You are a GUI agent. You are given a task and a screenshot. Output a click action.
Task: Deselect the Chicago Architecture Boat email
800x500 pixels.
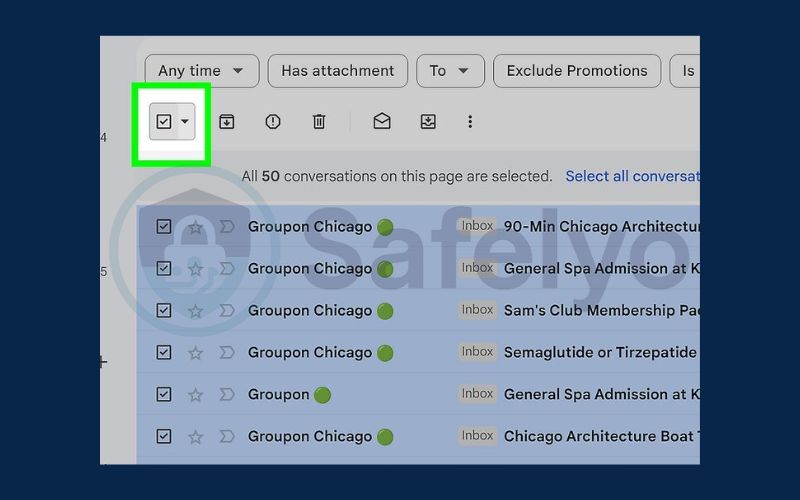pos(164,436)
